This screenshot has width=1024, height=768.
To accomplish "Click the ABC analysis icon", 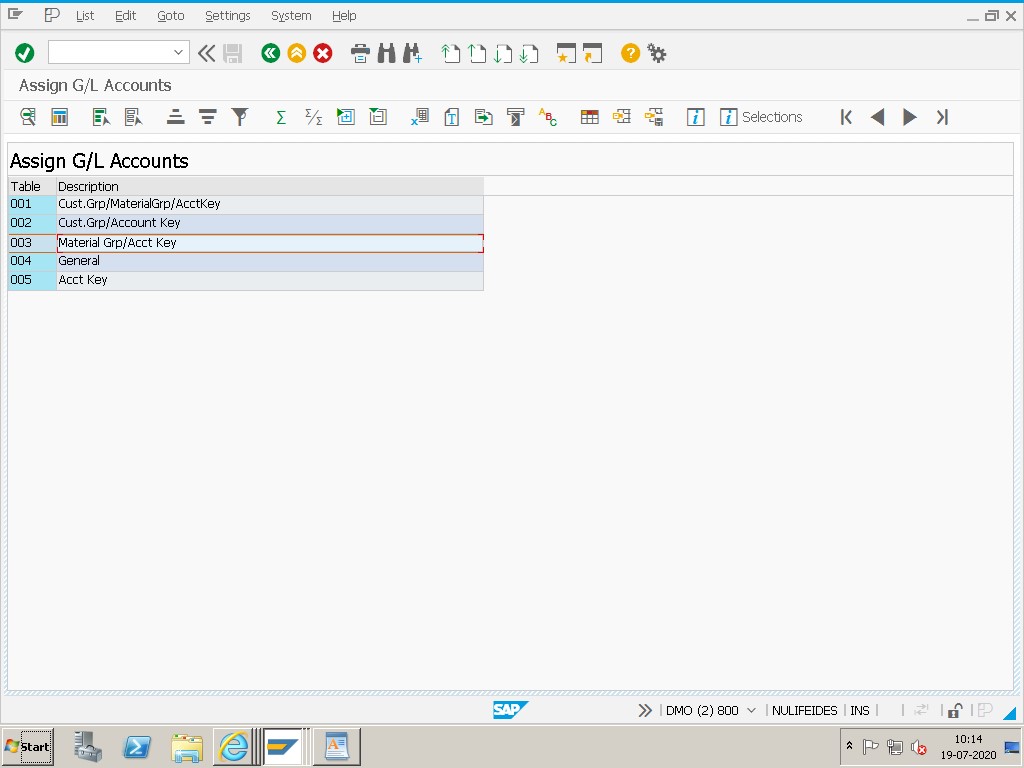I will click(547, 117).
